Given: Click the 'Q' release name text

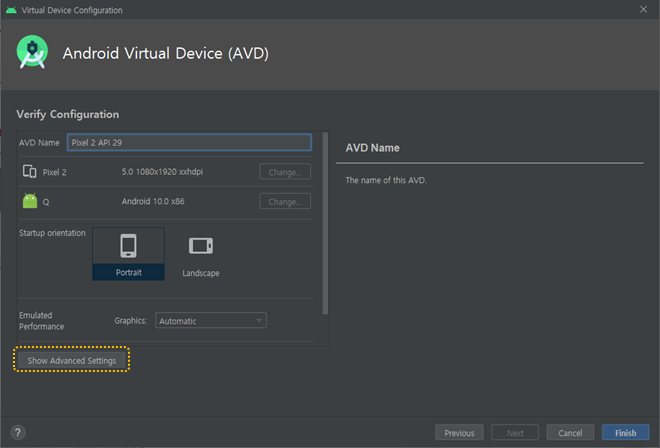Looking at the screenshot, I should click(46, 202).
